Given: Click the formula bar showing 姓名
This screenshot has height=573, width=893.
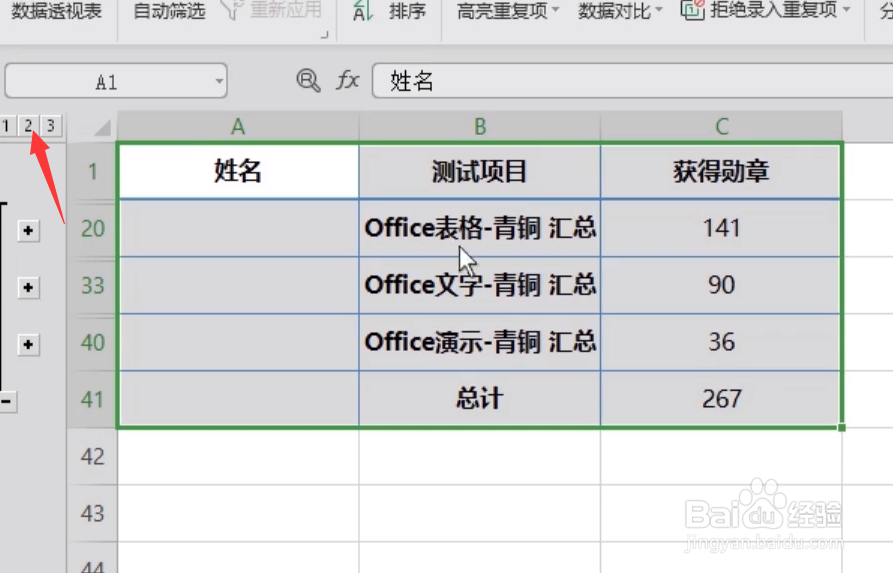Looking at the screenshot, I should (x=632, y=81).
